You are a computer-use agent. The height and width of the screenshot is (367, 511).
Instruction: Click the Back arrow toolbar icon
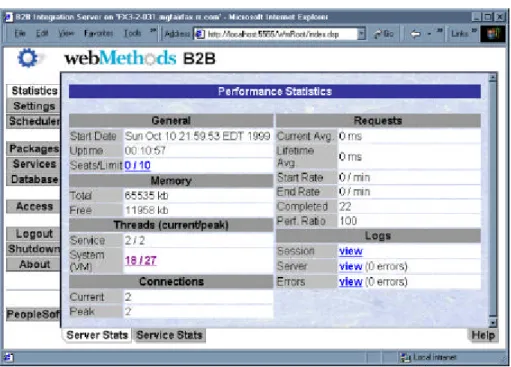click(415, 34)
